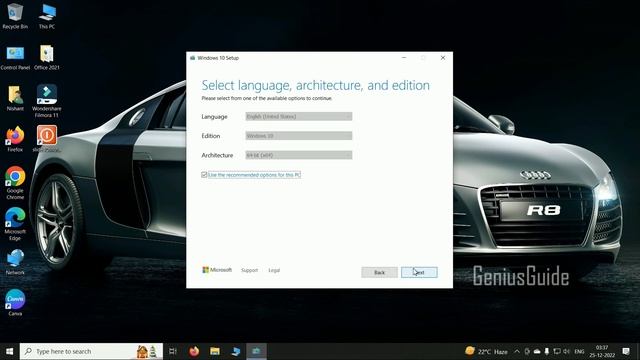Open the Legal link in Setup

coord(274,270)
